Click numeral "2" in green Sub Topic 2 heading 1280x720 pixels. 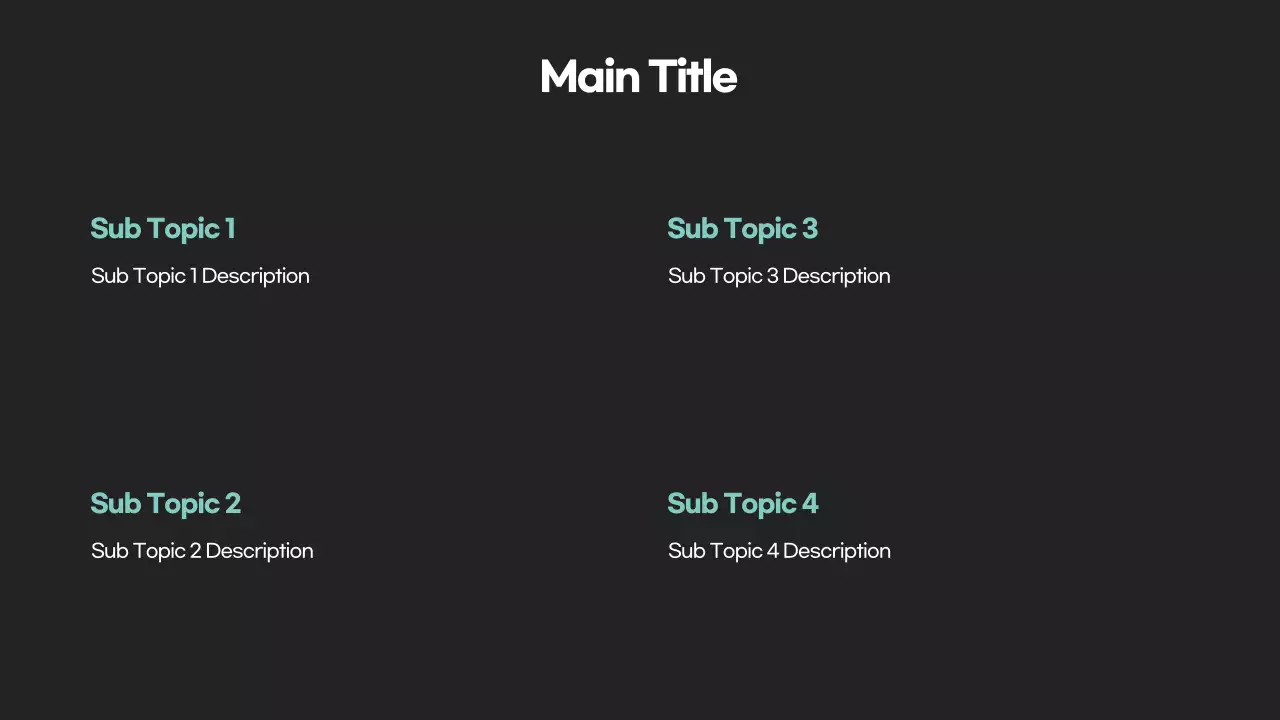point(233,504)
